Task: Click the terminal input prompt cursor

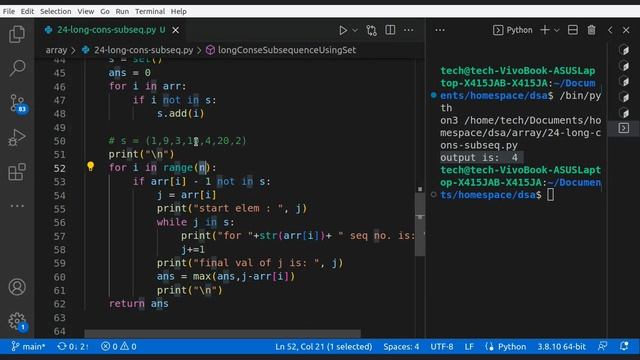Action: tap(551, 195)
